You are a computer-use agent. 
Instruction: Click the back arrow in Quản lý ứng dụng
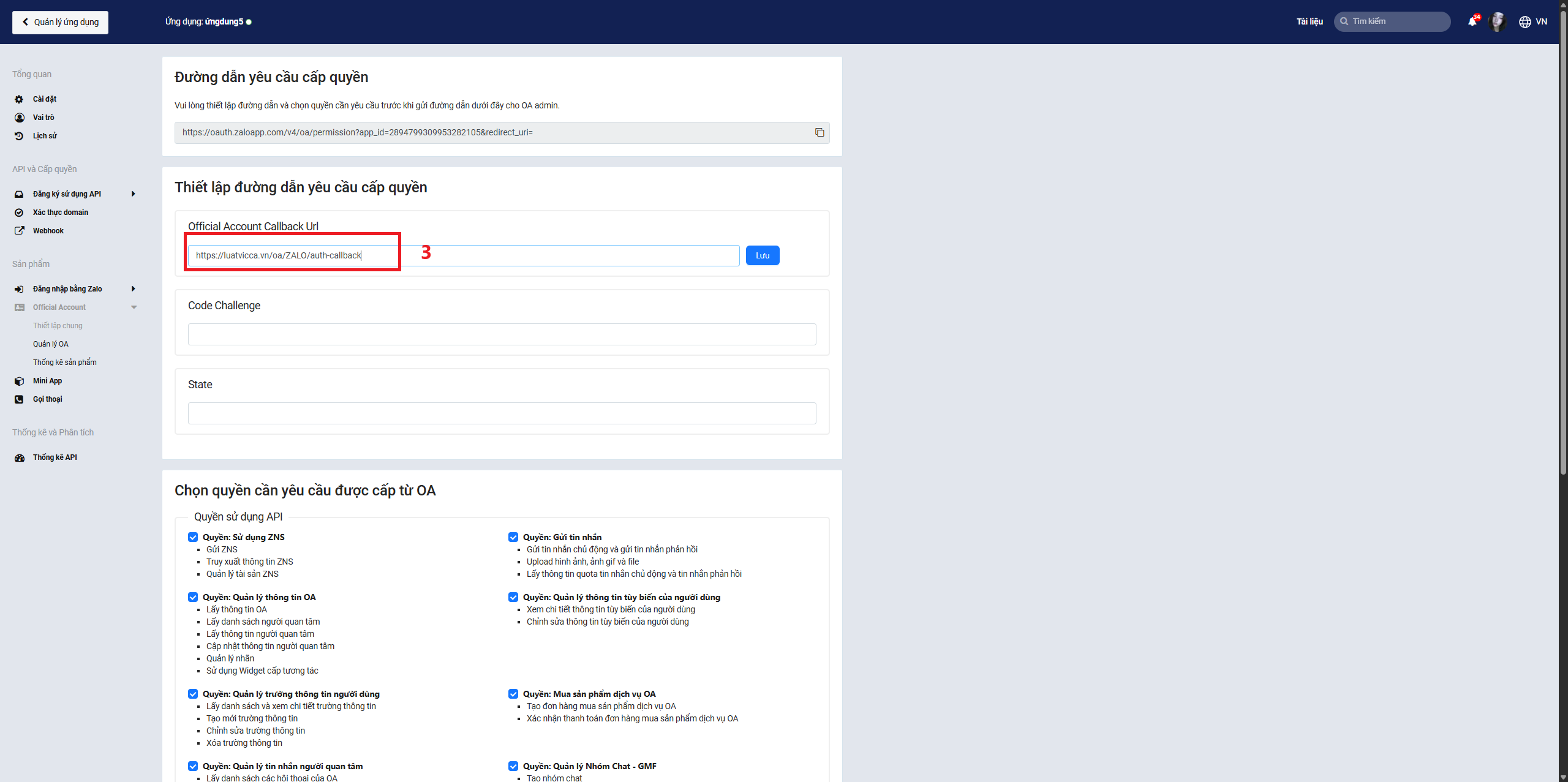click(25, 22)
